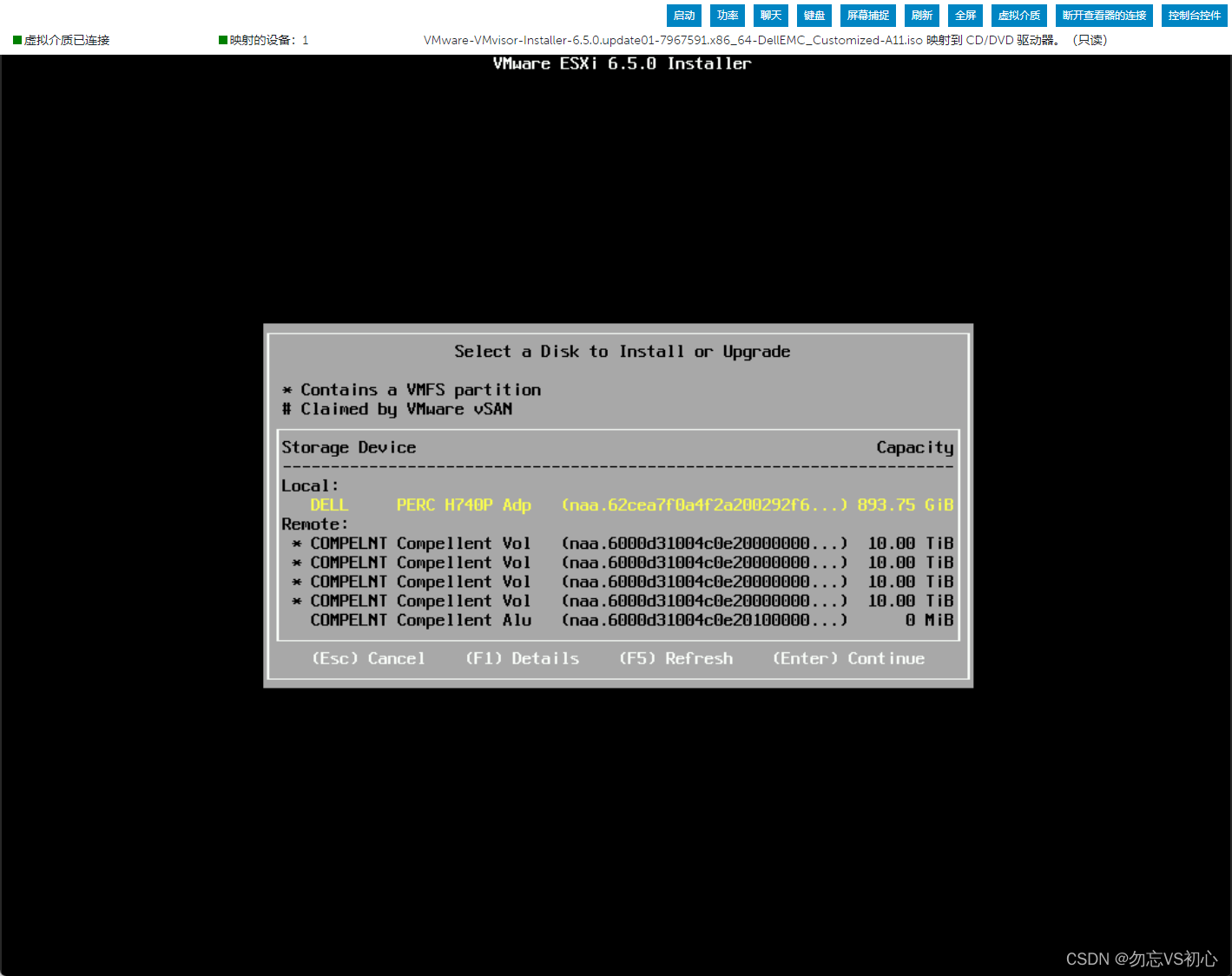This screenshot has width=1232, height=976.
Task: Click 断开查看器的连接 to disconnect viewer
Action: pyautogui.click(x=1104, y=16)
